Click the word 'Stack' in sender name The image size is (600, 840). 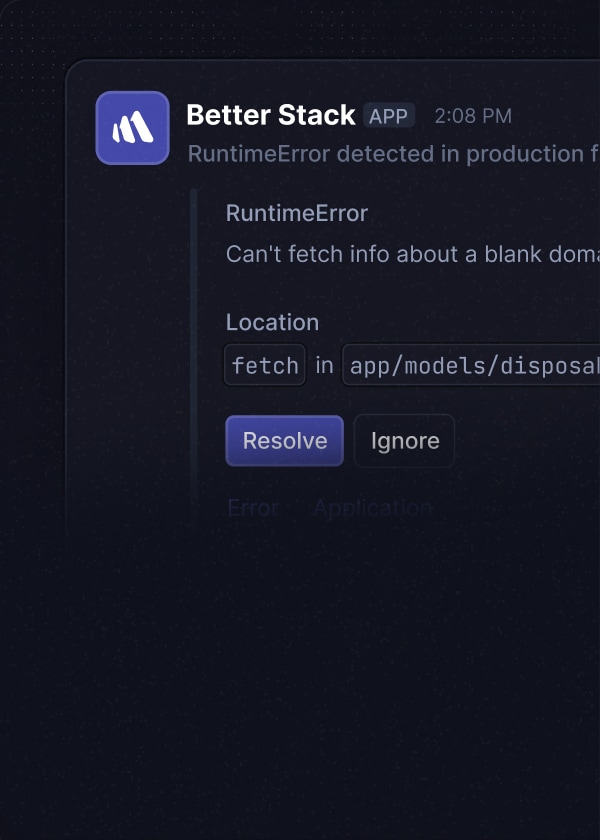318,116
